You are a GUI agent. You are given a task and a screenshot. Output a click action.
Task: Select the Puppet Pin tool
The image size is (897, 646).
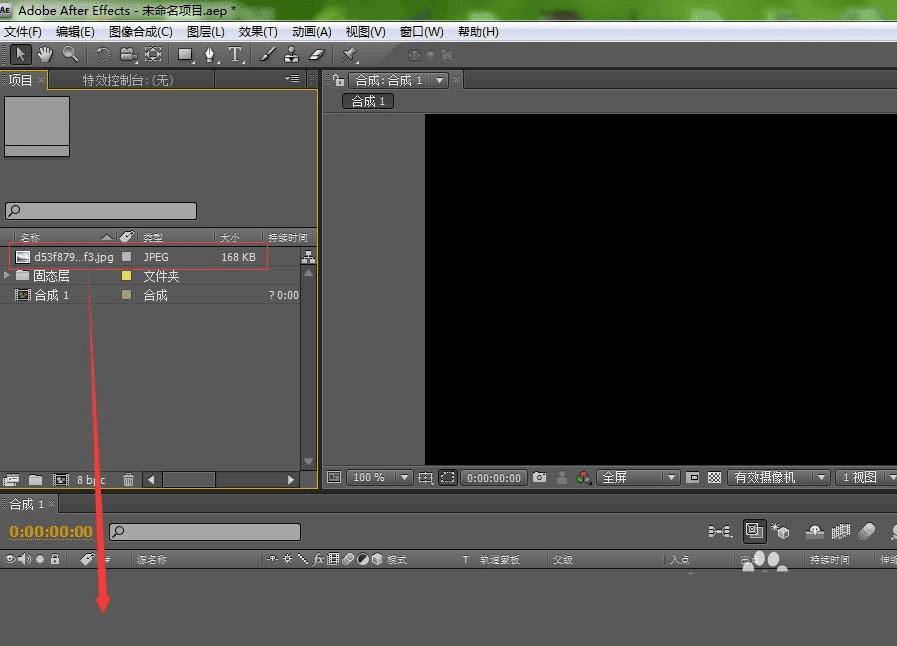click(349, 54)
